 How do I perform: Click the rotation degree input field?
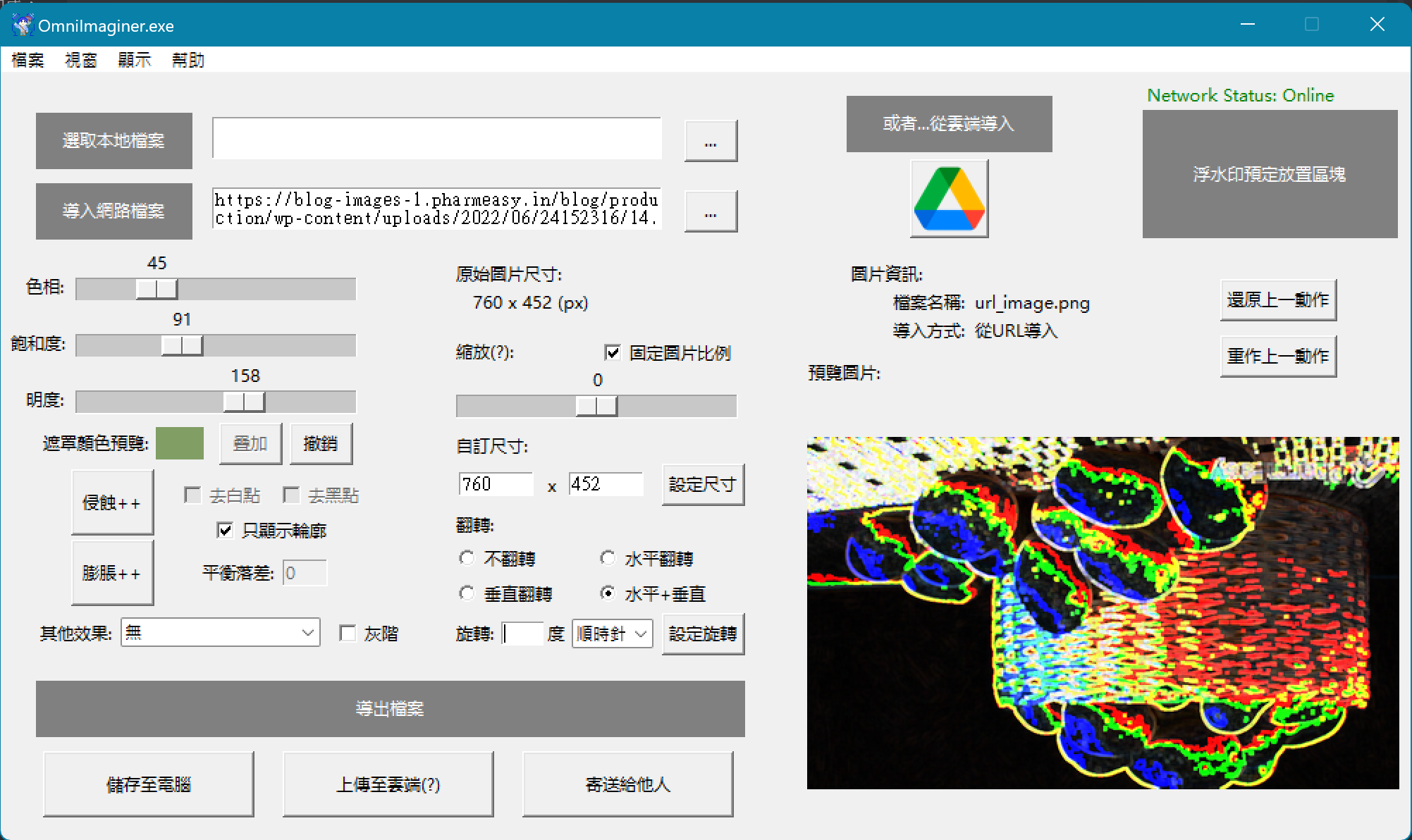[522, 634]
